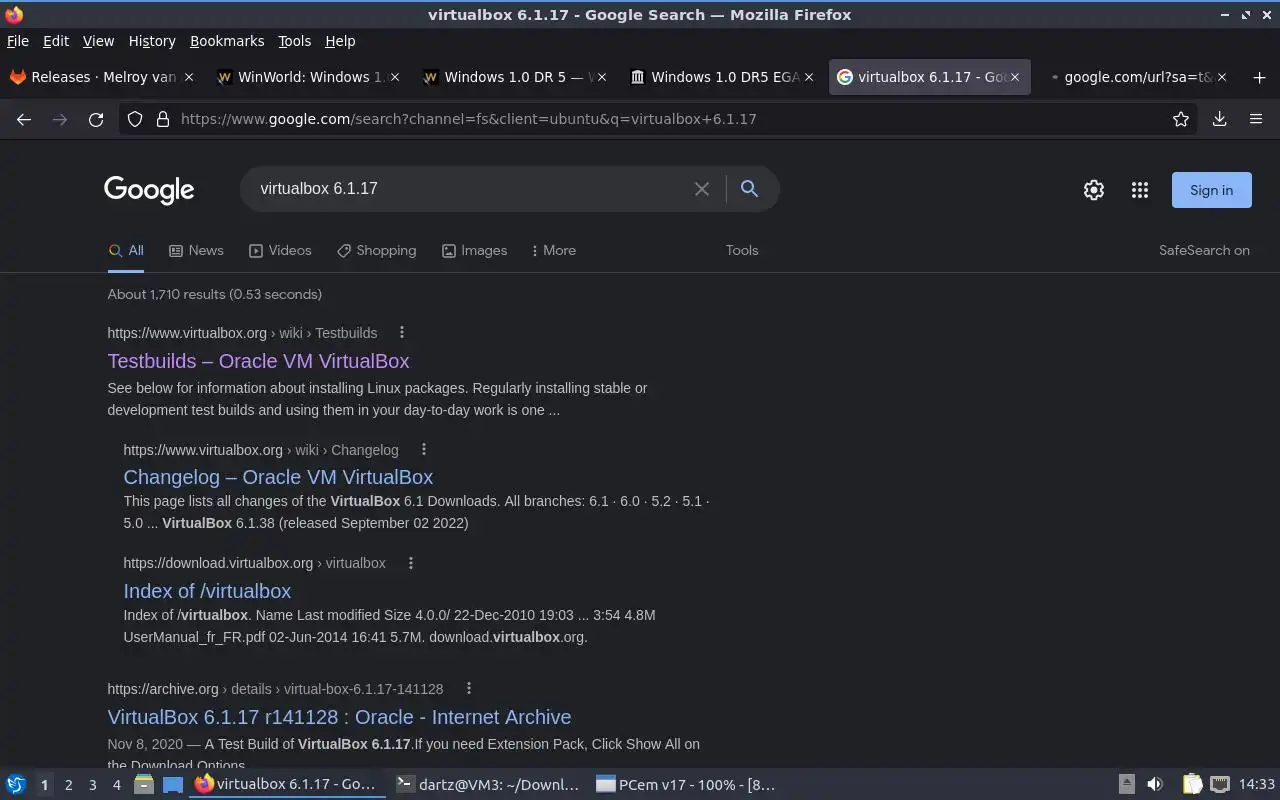This screenshot has height=800, width=1280.
Task: Open options for the Testbuilds result
Action: click(x=402, y=332)
